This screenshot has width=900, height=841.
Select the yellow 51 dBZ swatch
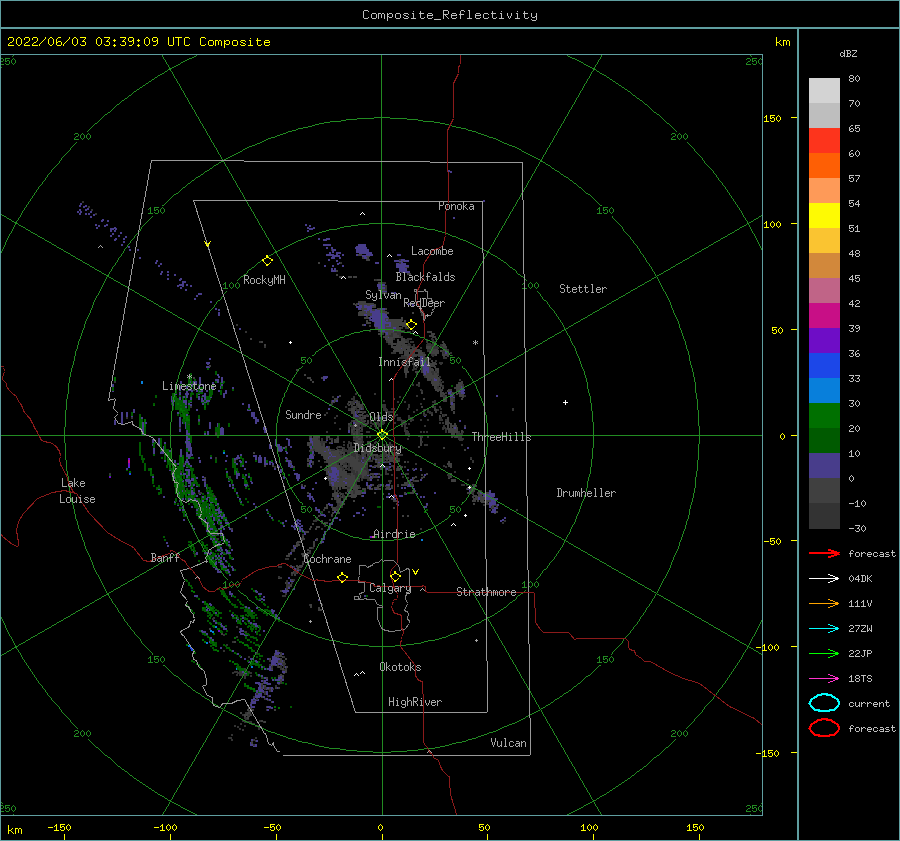pyautogui.click(x=824, y=215)
